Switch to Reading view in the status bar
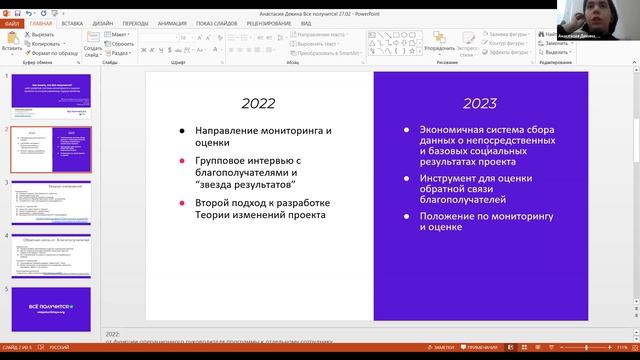The height and width of the screenshot is (360, 640). coord(538,347)
